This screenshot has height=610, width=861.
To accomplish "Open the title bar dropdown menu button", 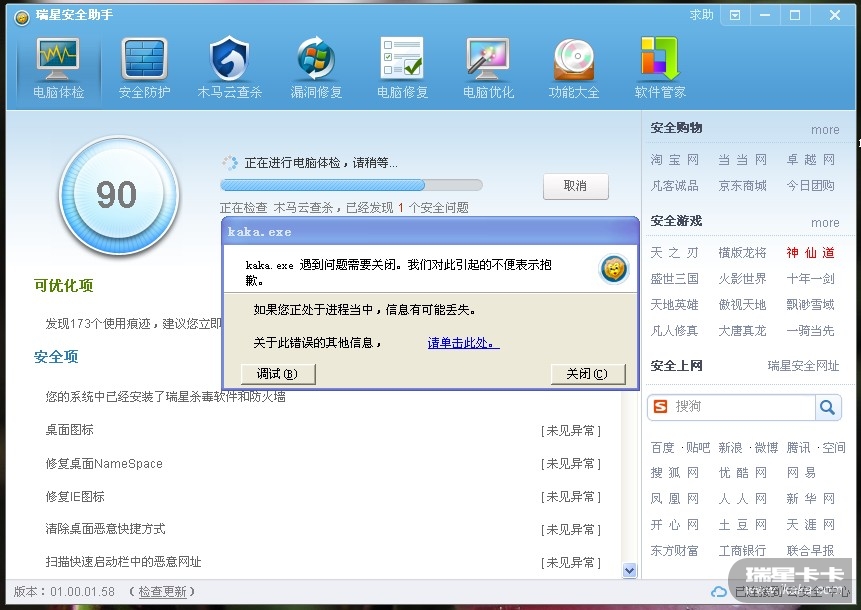I will point(735,15).
